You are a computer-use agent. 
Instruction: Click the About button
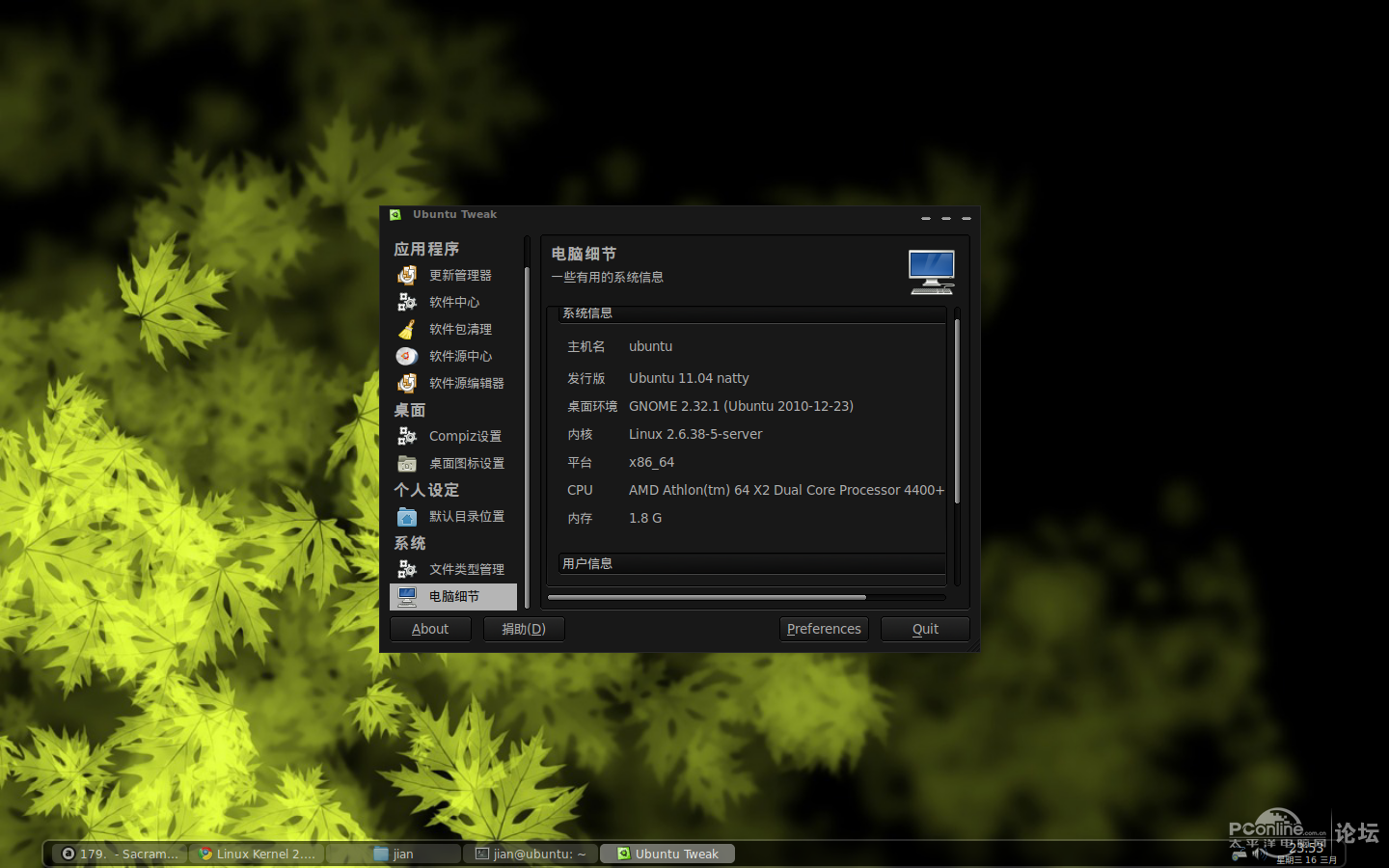[x=430, y=629]
